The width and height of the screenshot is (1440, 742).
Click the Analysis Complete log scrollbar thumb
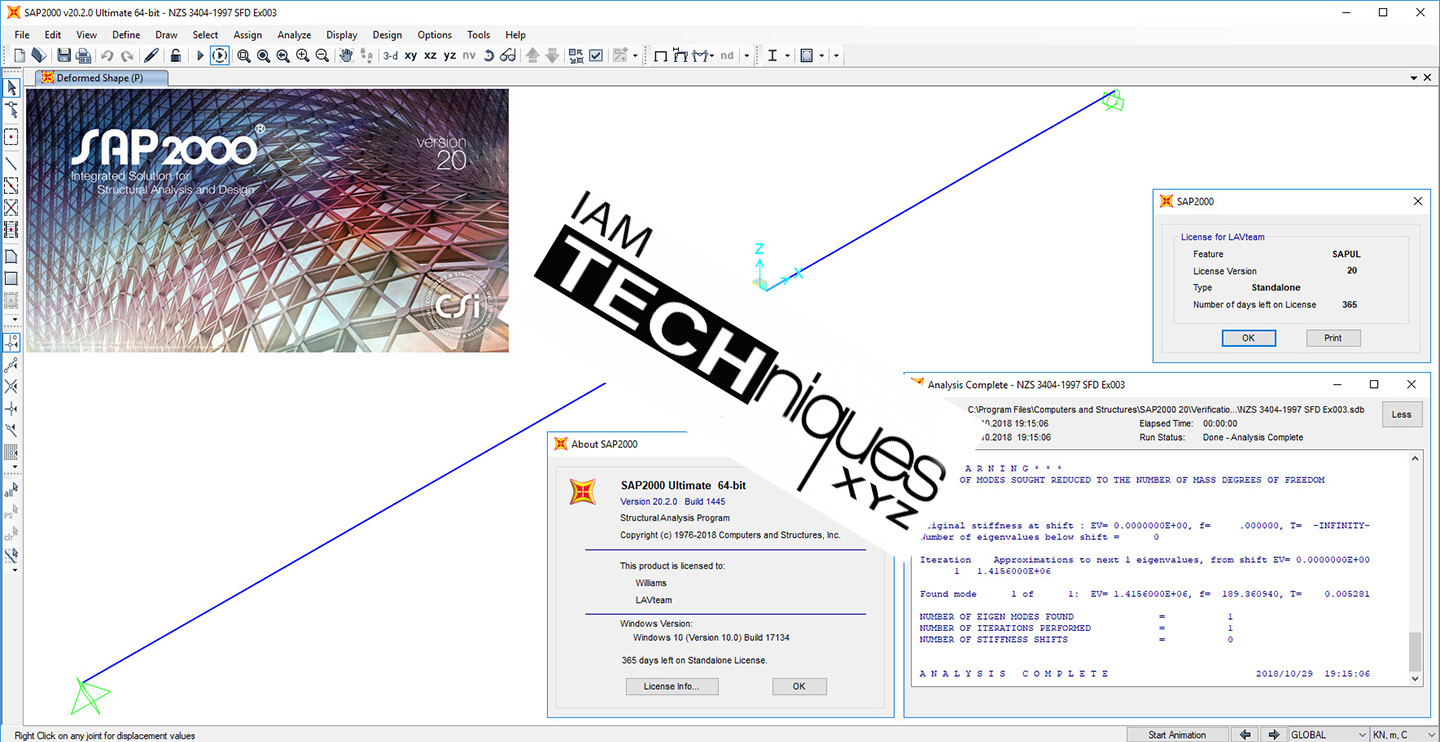(x=1414, y=651)
